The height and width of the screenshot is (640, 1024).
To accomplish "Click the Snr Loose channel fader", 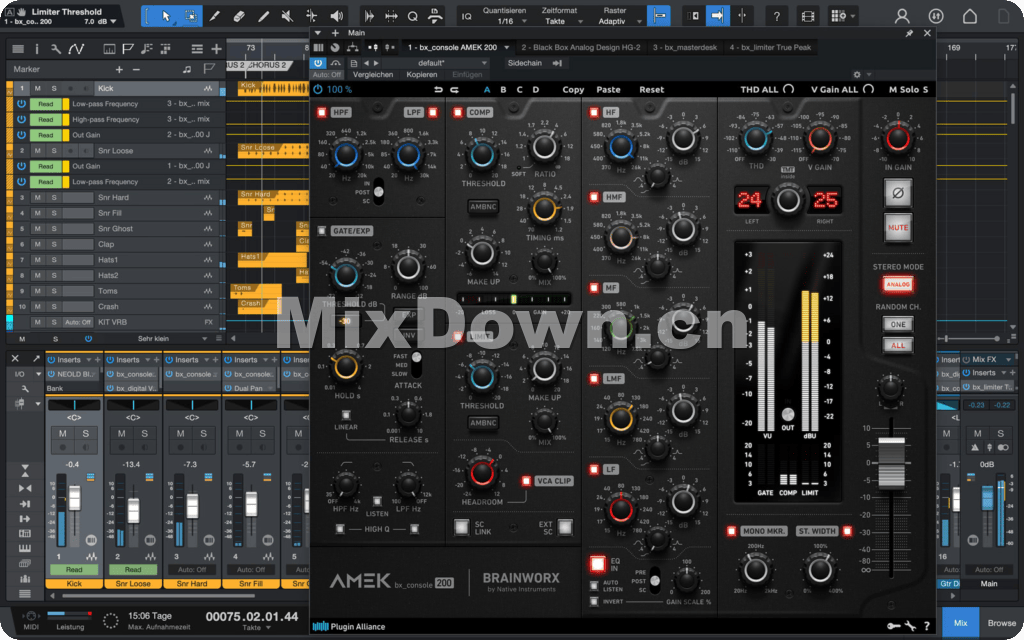I will coord(133,511).
